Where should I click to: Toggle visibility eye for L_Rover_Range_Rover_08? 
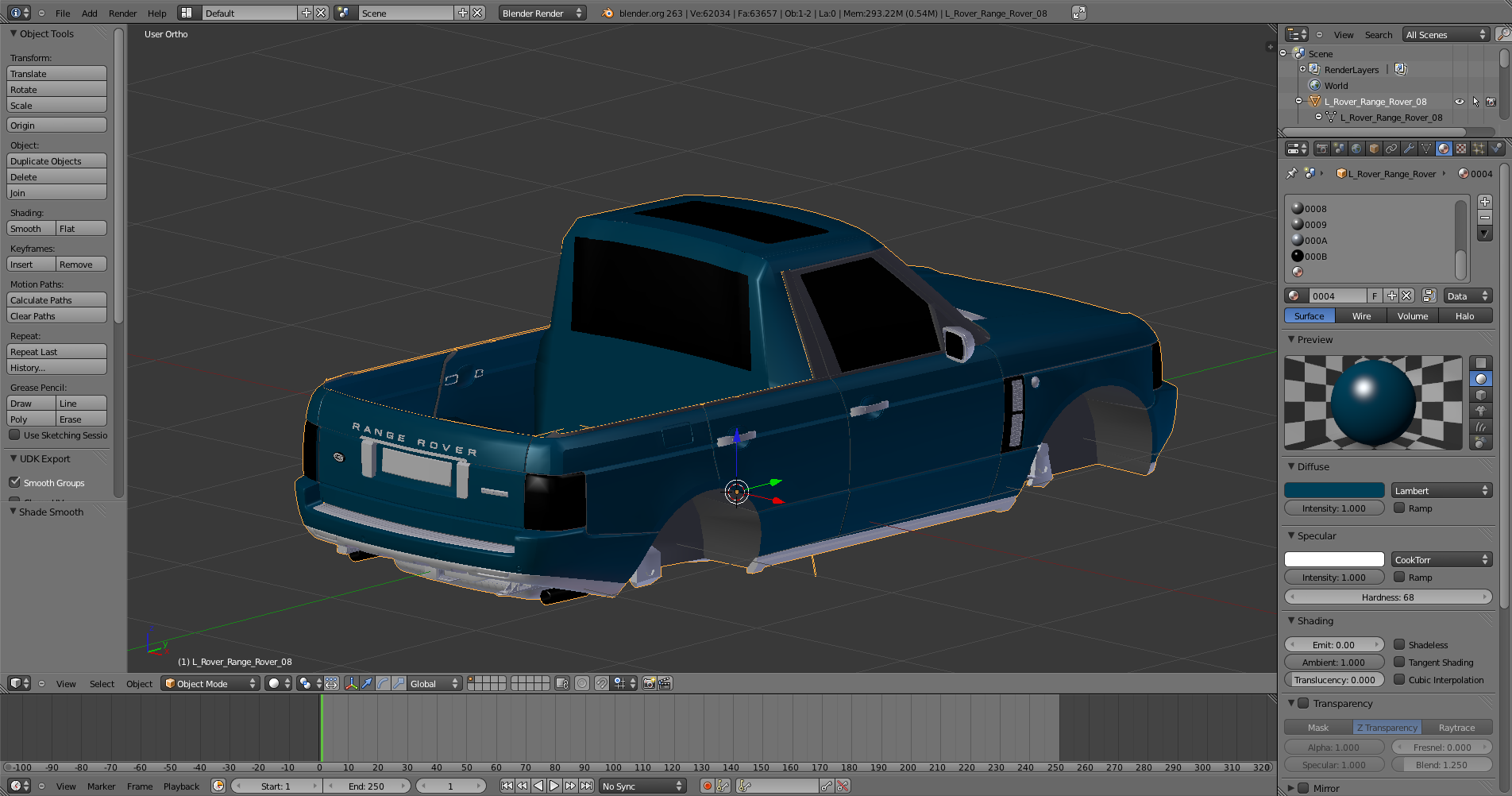click(x=1460, y=102)
